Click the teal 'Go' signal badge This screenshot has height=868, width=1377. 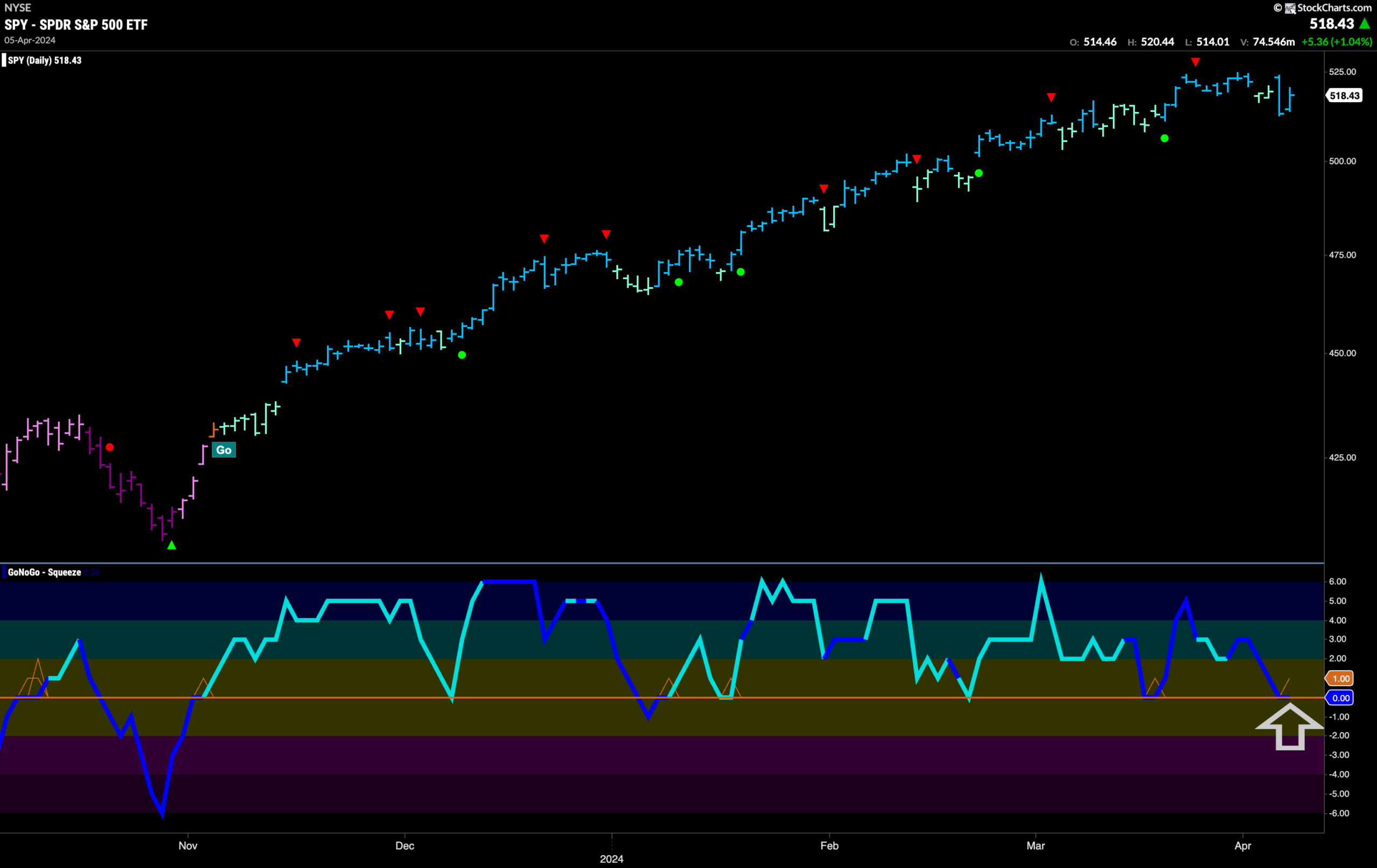[224, 450]
